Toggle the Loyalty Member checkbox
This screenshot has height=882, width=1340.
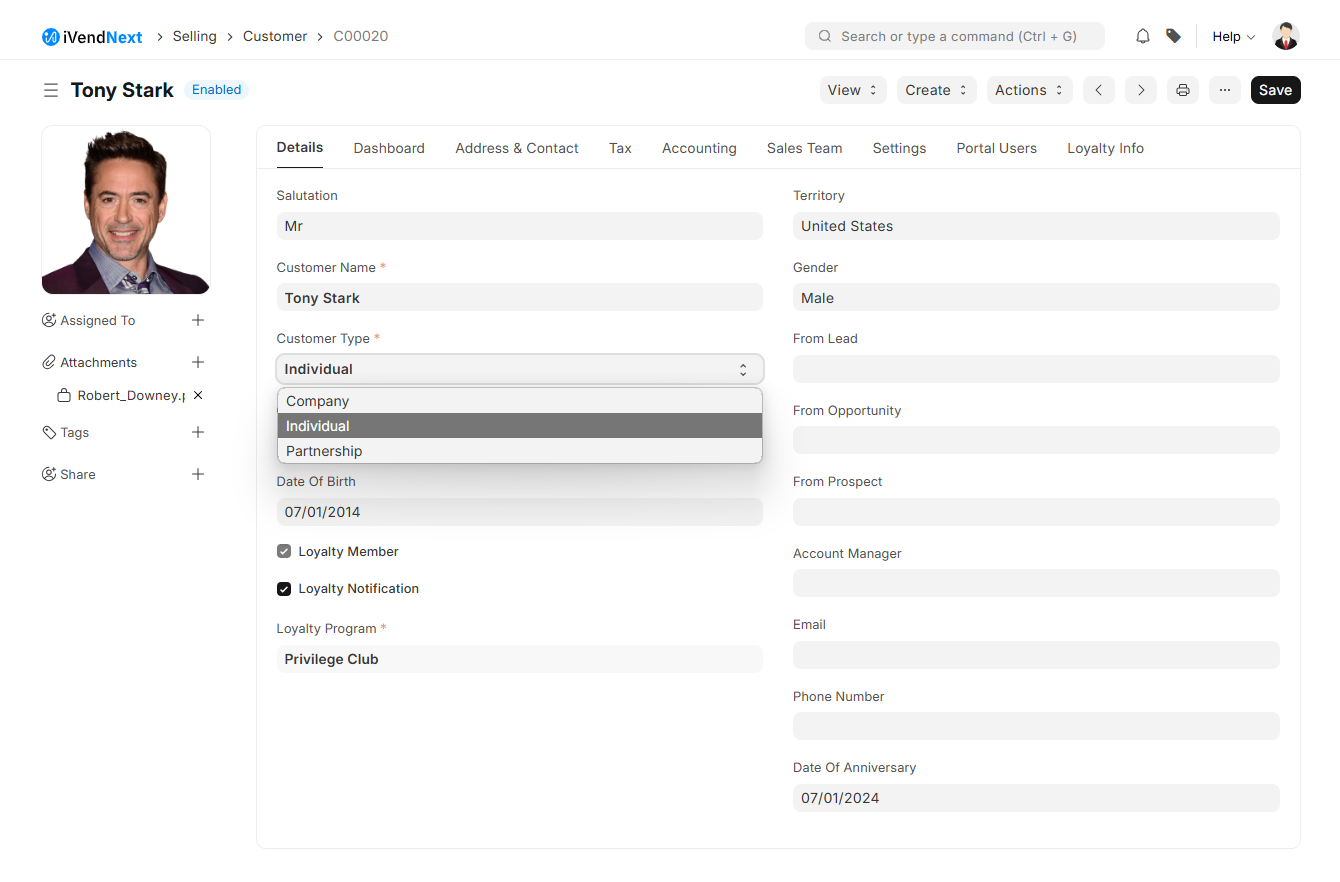pyautogui.click(x=284, y=552)
